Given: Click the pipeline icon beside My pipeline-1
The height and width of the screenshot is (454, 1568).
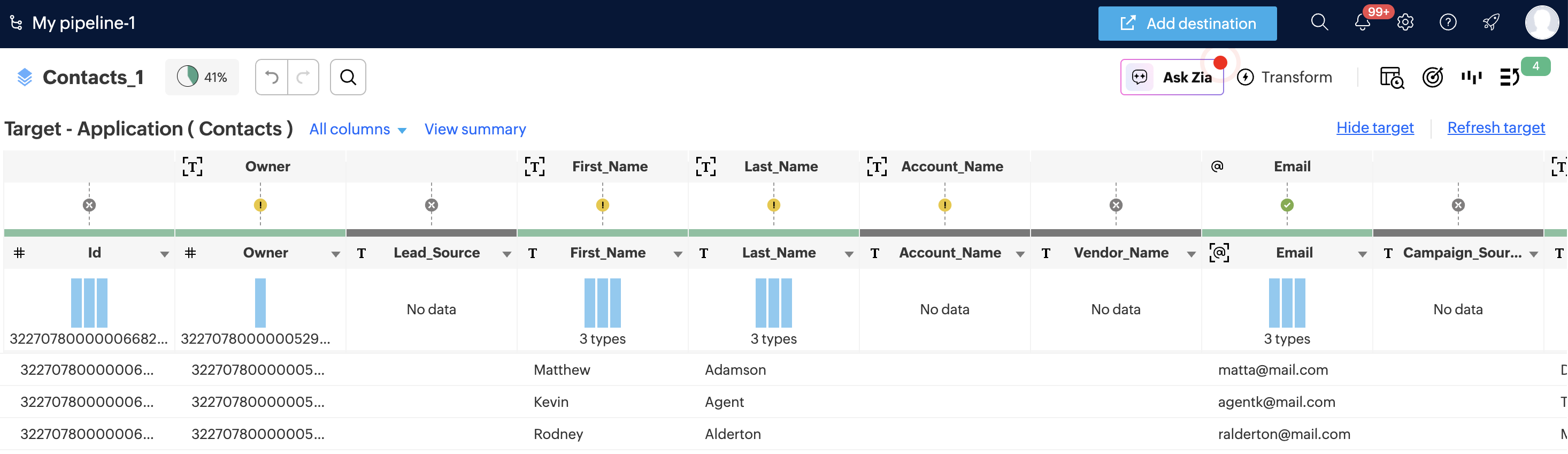Looking at the screenshot, I should point(17,23).
